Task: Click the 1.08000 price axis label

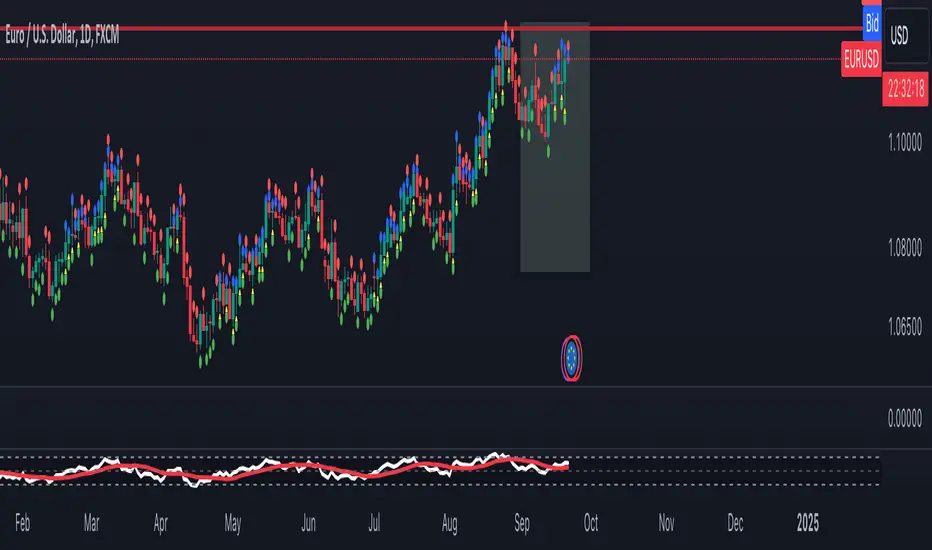Action: coord(905,248)
